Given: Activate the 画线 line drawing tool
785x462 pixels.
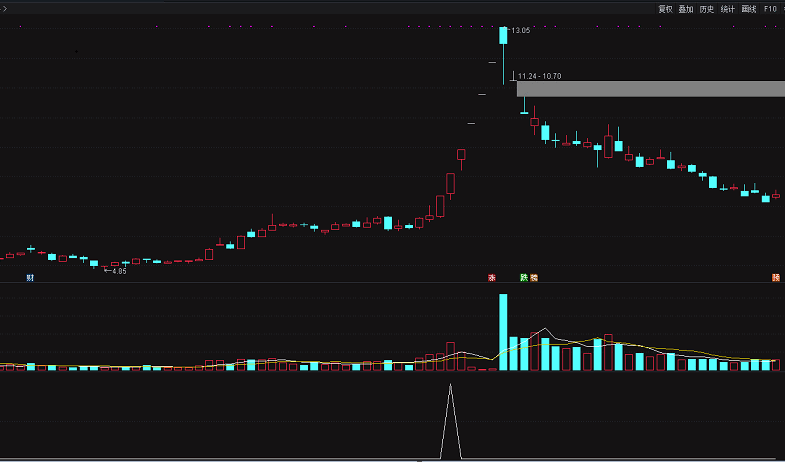Looking at the screenshot, I should [749, 9].
